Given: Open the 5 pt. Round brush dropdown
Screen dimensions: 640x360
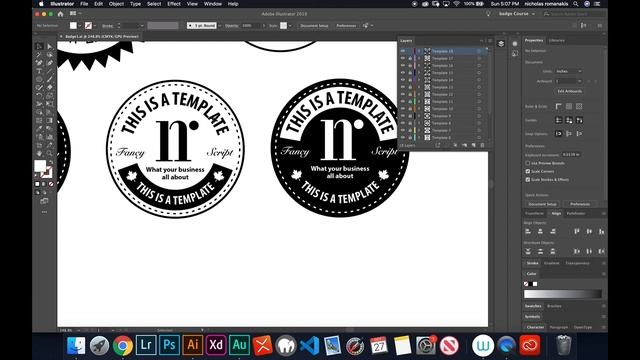Looking at the screenshot, I should 220,25.
